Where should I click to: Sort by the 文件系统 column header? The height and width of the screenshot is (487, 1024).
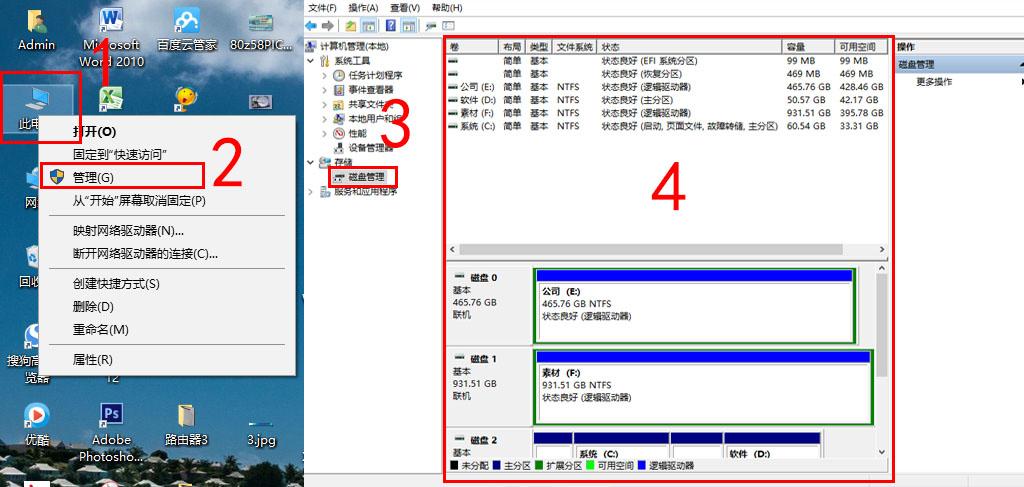point(575,47)
